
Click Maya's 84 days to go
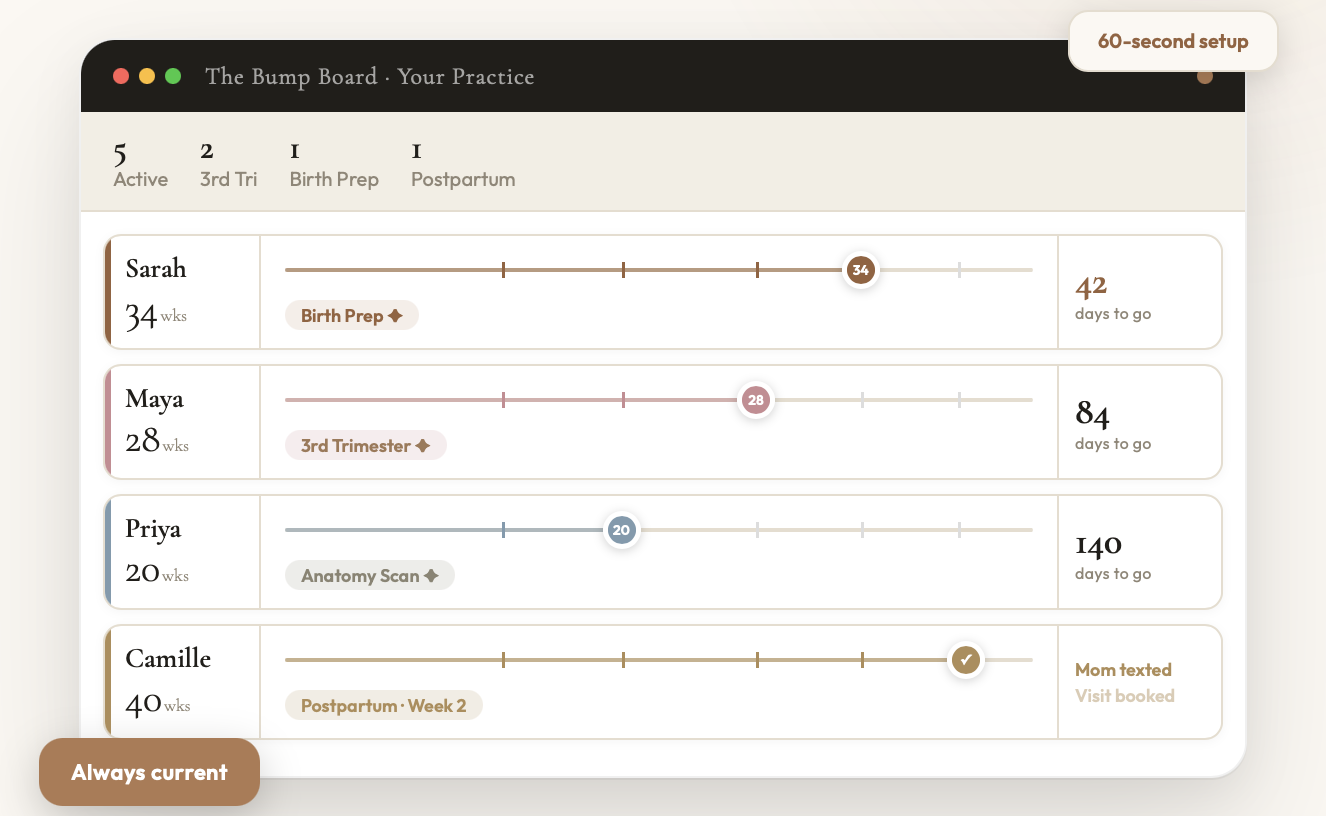[x=1113, y=428]
